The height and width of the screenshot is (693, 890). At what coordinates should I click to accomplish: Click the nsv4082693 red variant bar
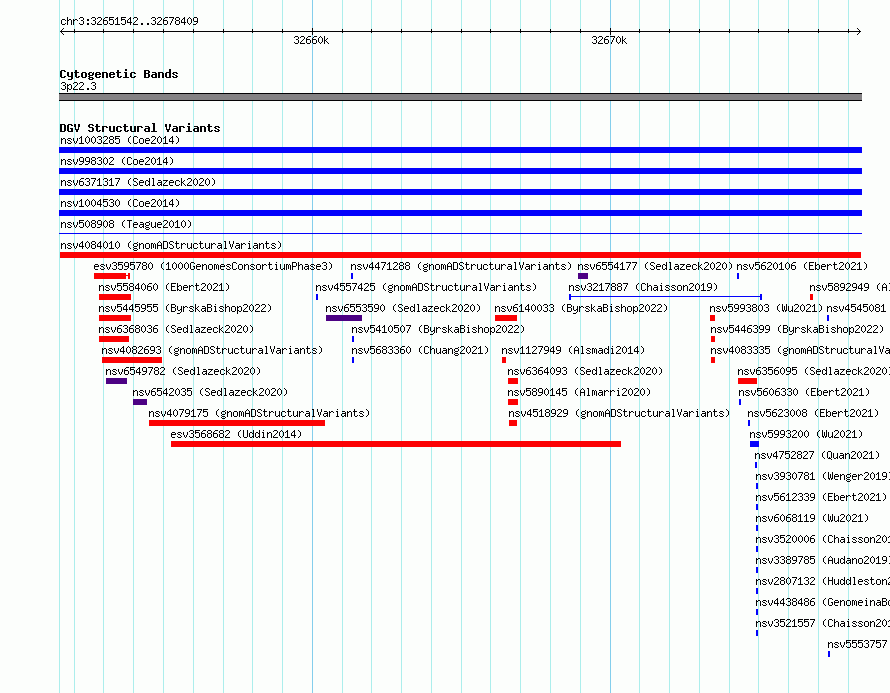pos(132,360)
